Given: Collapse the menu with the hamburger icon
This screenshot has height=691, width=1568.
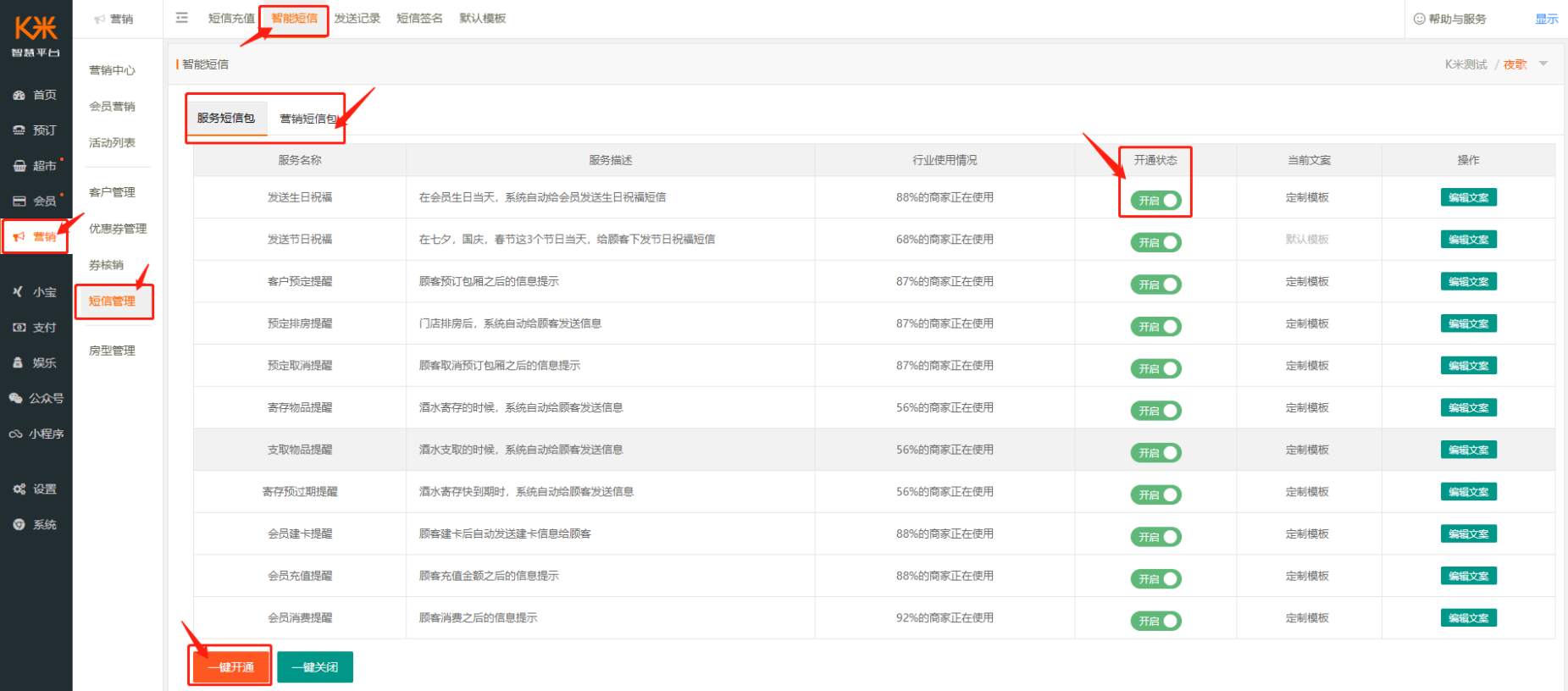Looking at the screenshot, I should tap(182, 18).
